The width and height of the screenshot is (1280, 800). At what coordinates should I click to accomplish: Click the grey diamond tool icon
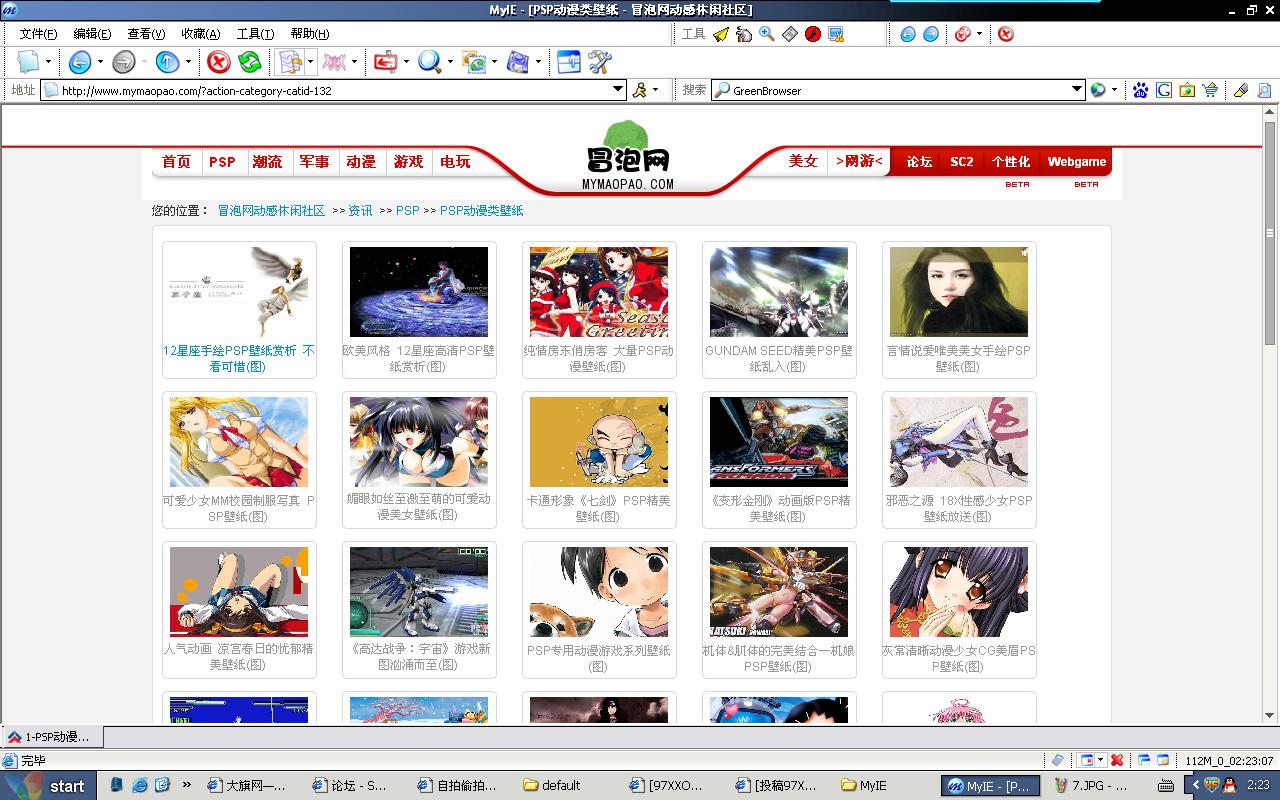(x=790, y=34)
